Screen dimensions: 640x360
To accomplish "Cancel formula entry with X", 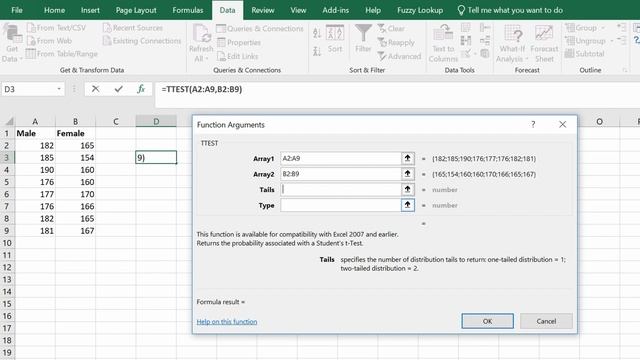I will 96,89.
